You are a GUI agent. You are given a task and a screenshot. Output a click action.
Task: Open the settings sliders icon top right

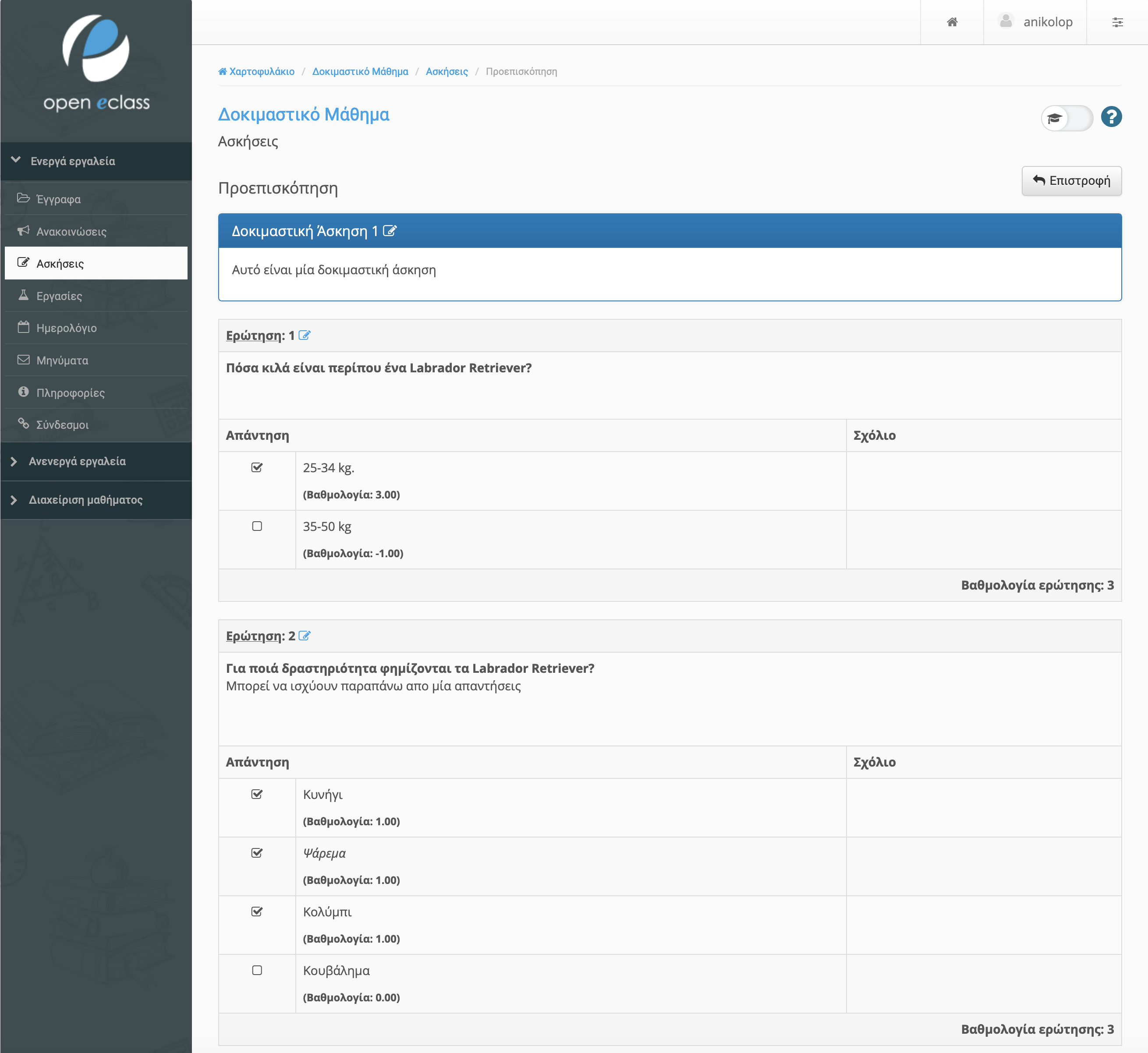click(x=1117, y=22)
